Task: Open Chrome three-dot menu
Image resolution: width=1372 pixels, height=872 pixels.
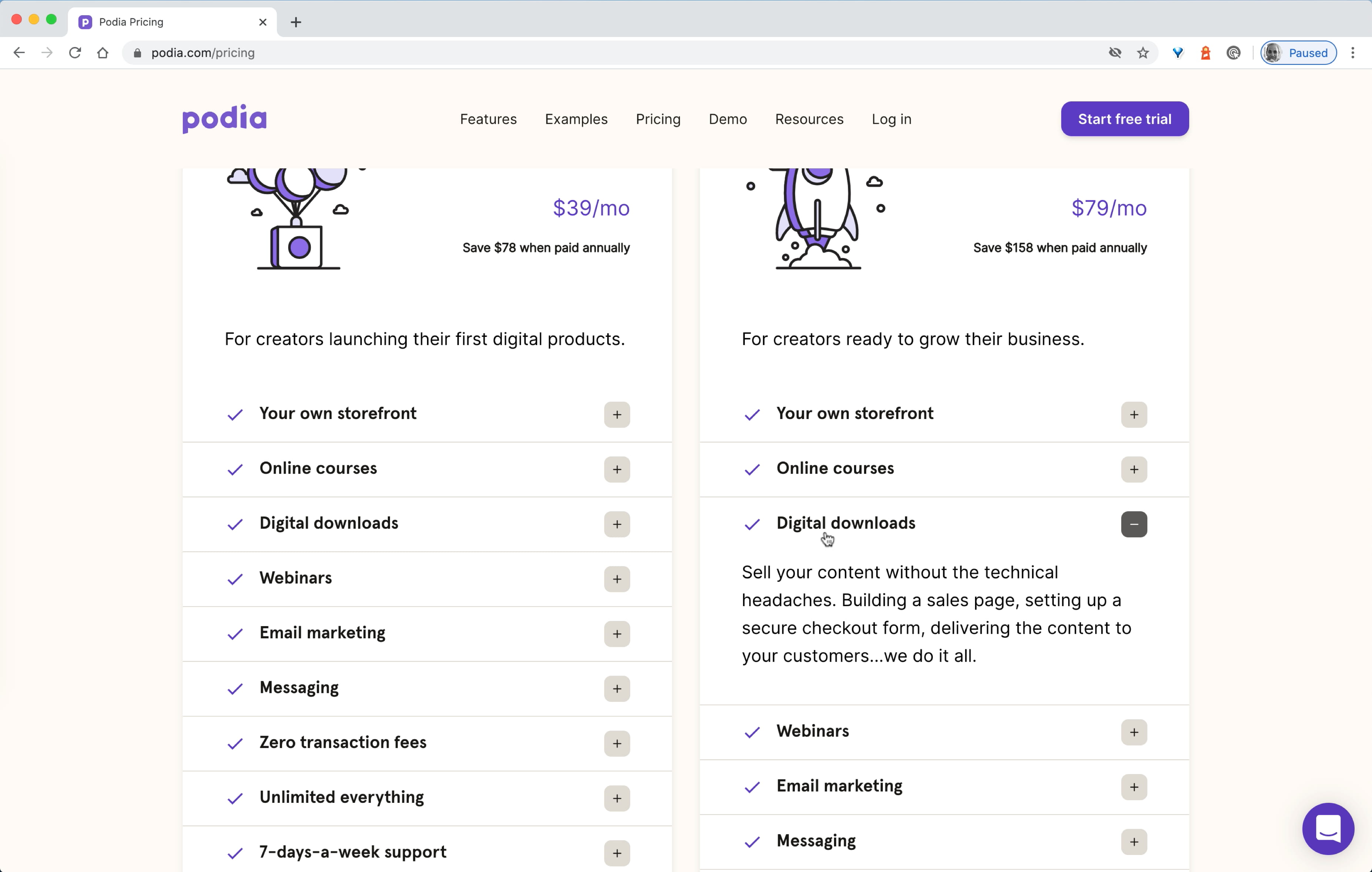Action: [1352, 53]
